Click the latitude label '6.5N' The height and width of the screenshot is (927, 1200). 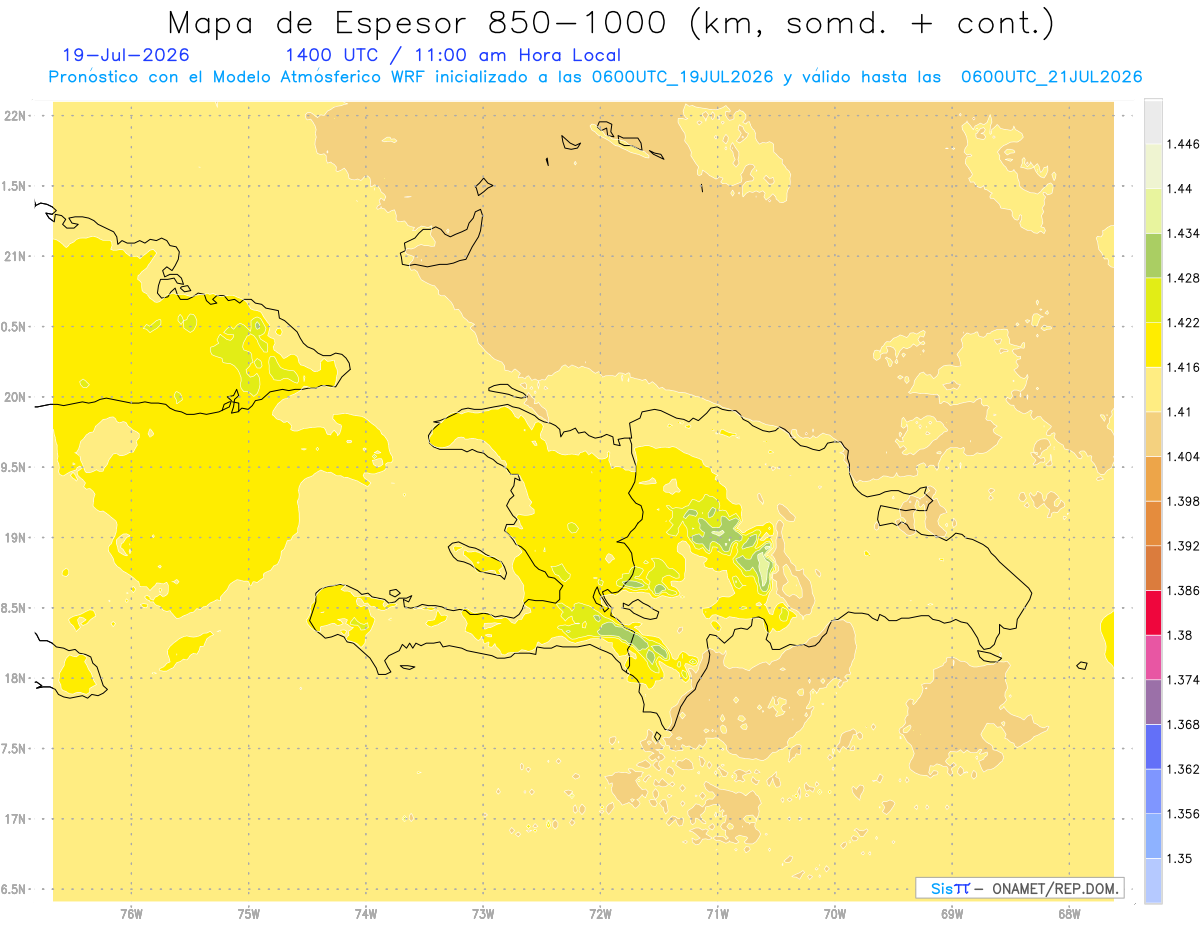[15, 889]
